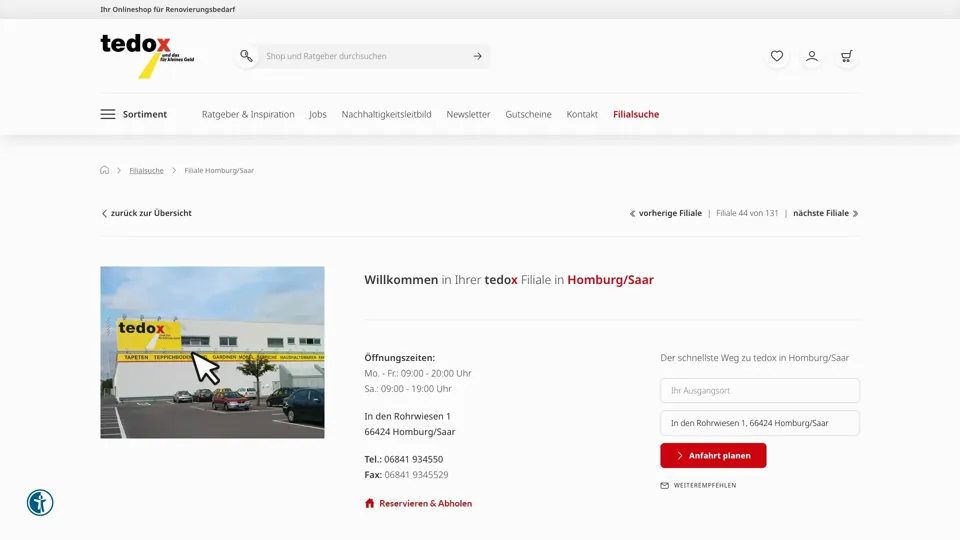
Task: Go to the Jobs page
Action: click(318, 114)
